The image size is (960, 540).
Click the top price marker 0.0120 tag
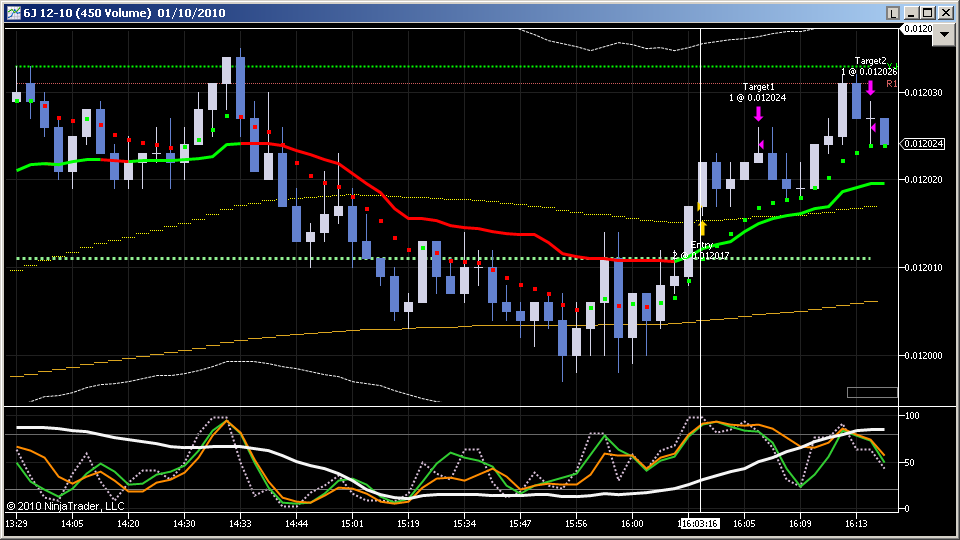917,29
